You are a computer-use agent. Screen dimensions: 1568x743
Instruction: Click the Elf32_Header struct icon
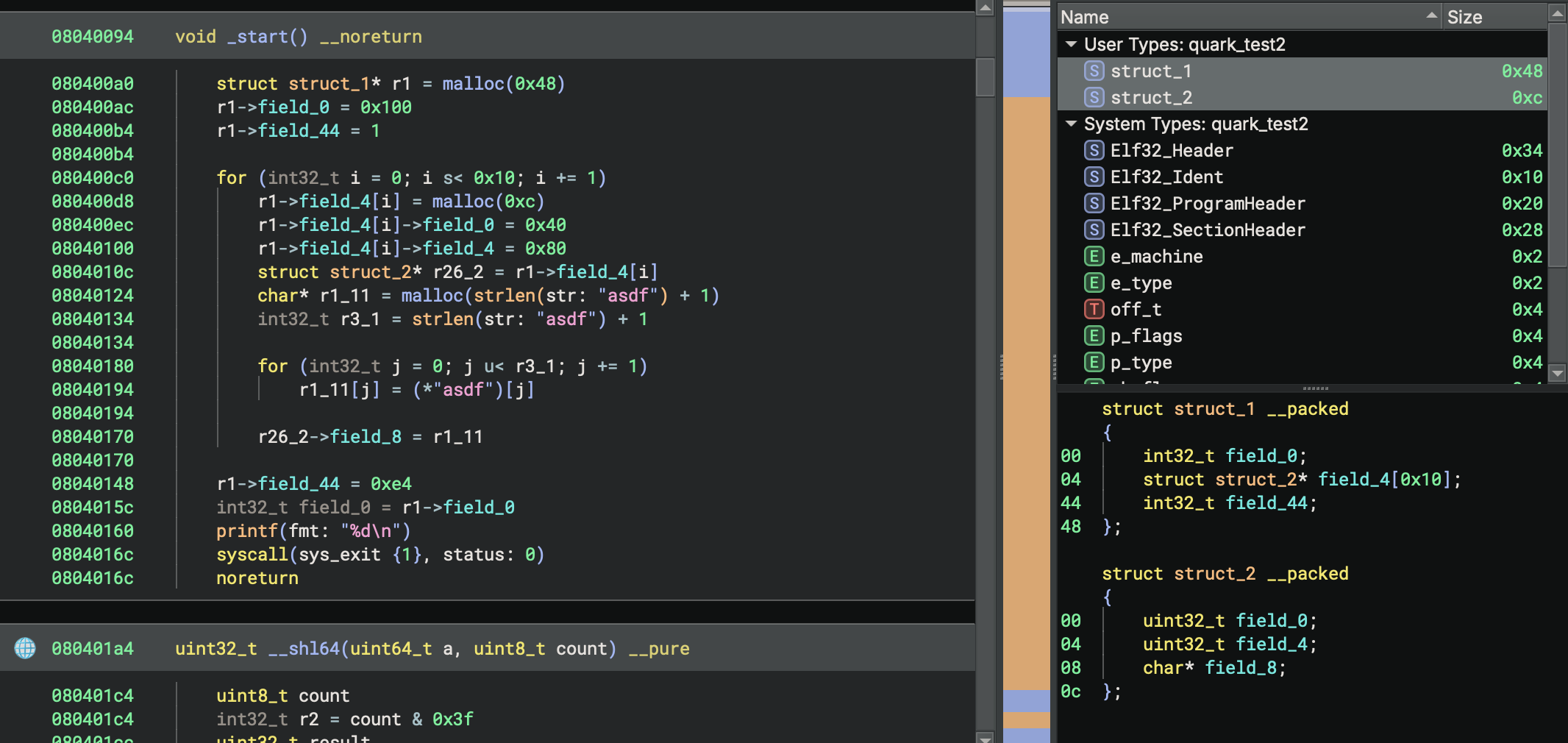(x=1094, y=150)
